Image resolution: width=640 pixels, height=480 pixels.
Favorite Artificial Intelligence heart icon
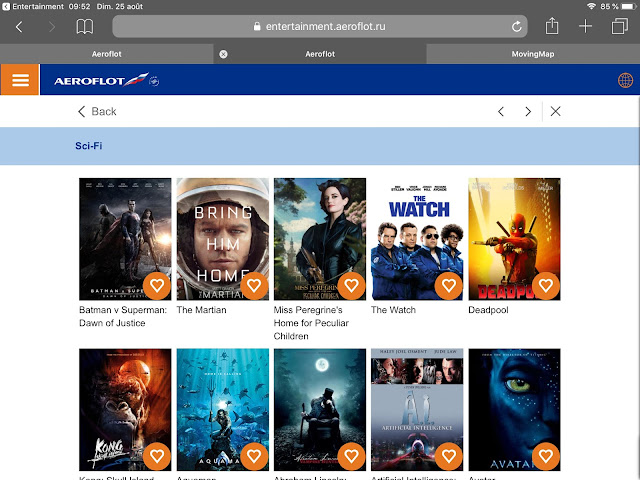tap(449, 456)
